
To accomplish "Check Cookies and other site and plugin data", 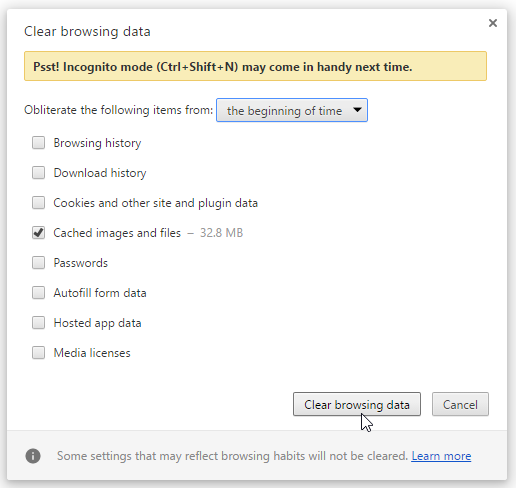I will 38,203.
